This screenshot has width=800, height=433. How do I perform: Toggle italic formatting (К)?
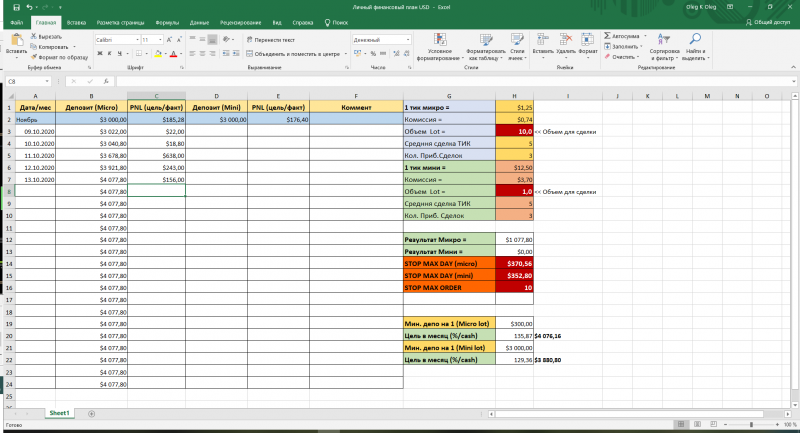(109, 54)
